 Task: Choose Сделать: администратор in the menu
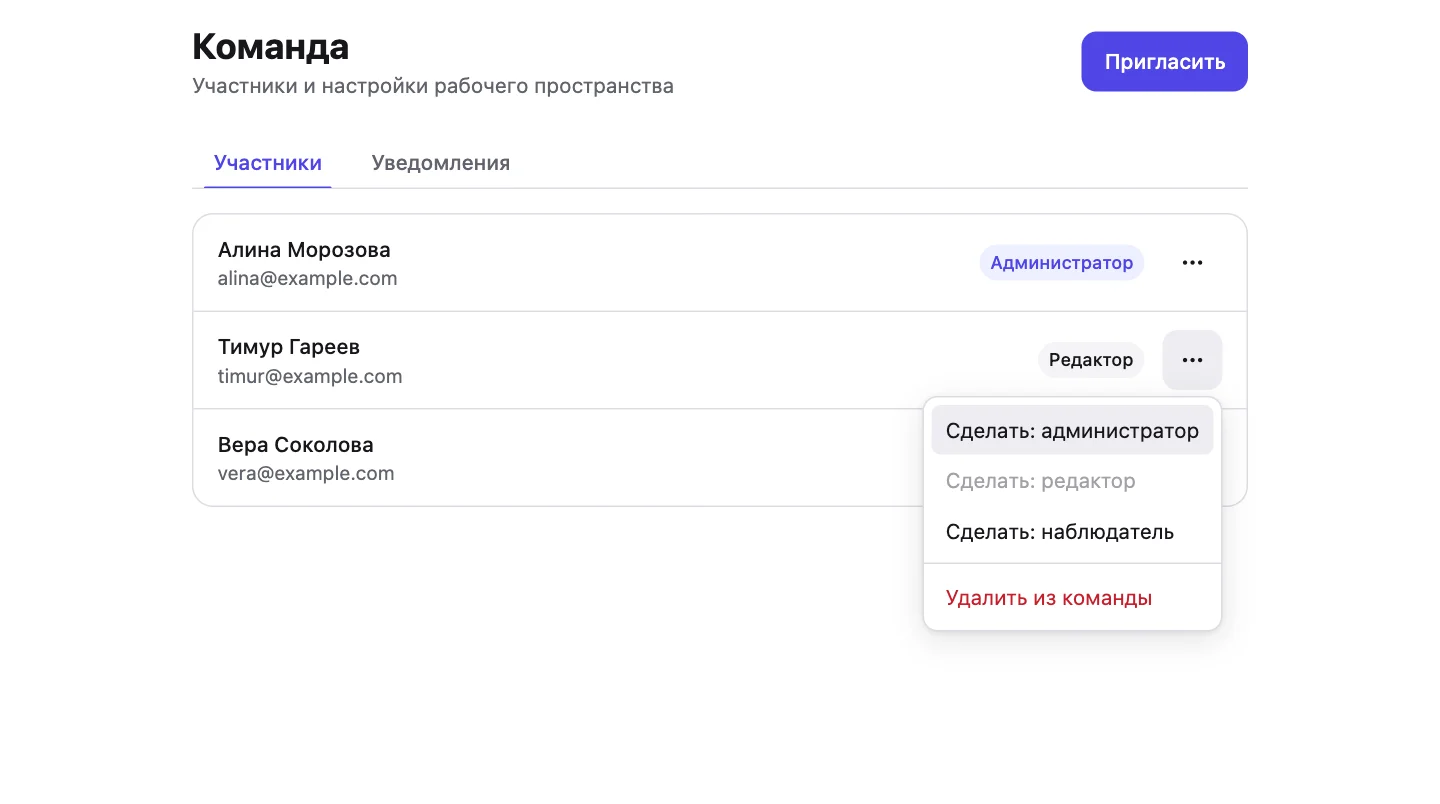coord(1072,431)
